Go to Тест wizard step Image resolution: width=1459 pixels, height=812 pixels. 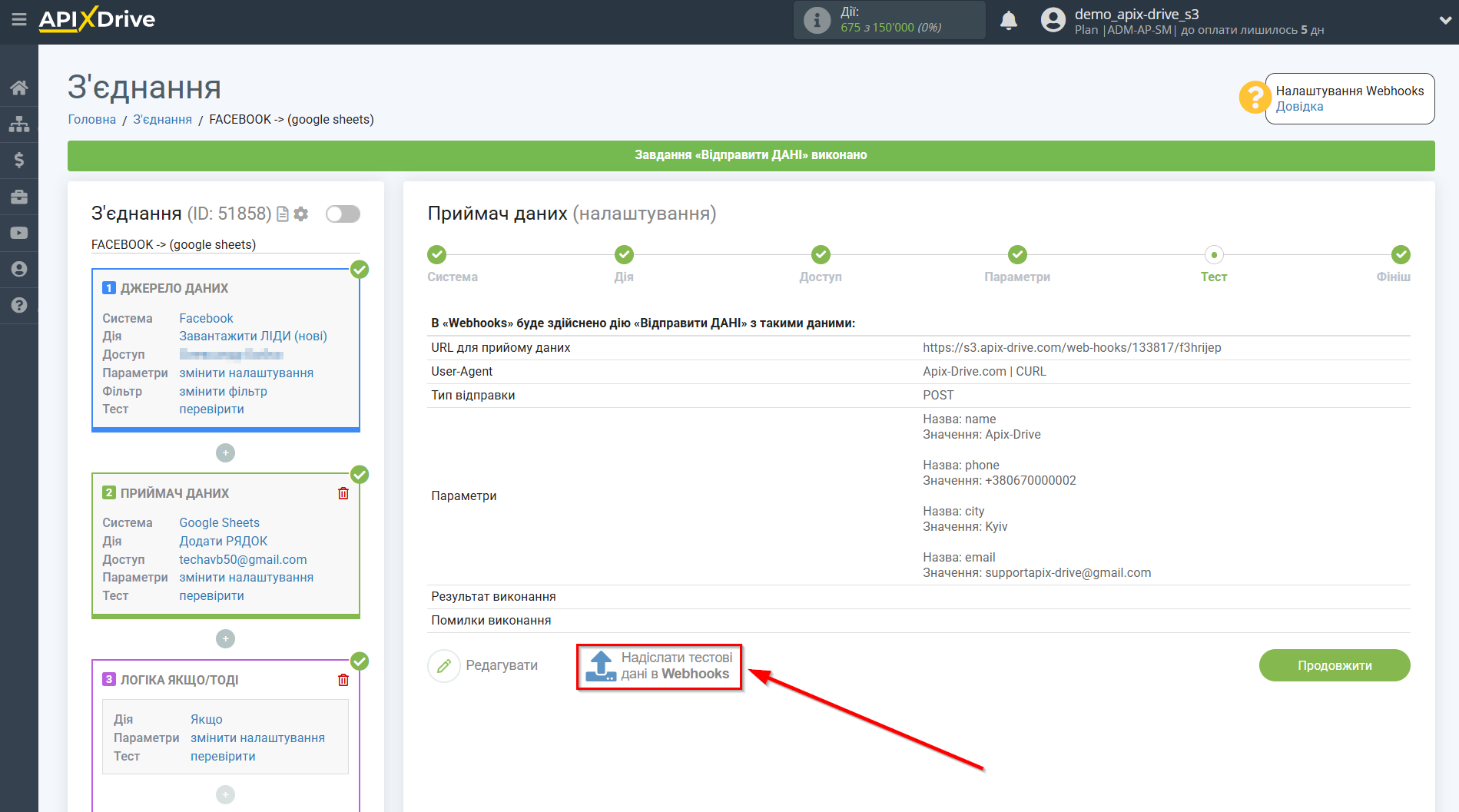pyautogui.click(x=1214, y=254)
